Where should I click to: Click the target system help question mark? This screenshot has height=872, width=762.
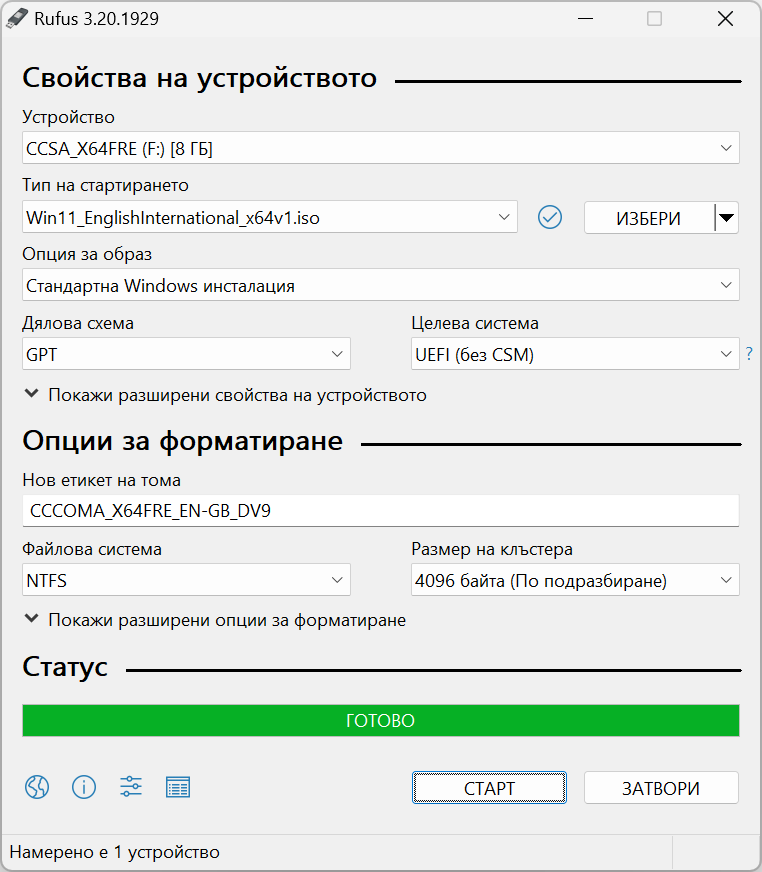coord(749,353)
